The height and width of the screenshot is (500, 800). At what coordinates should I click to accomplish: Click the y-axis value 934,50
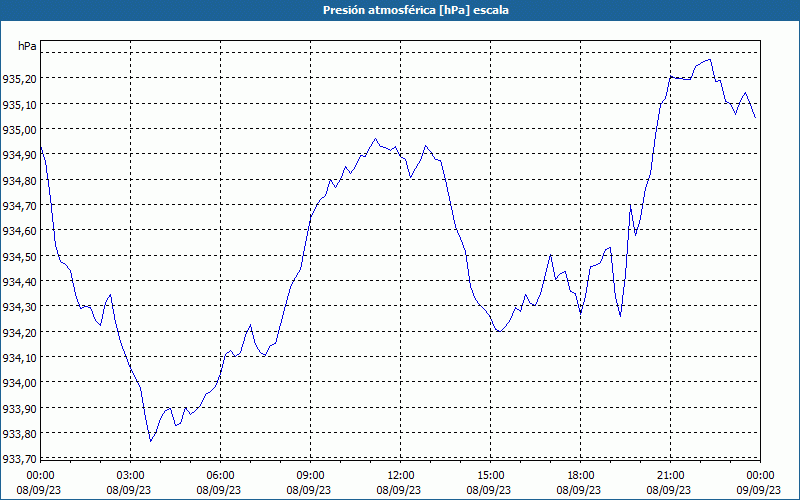pyautogui.click(x=19, y=256)
